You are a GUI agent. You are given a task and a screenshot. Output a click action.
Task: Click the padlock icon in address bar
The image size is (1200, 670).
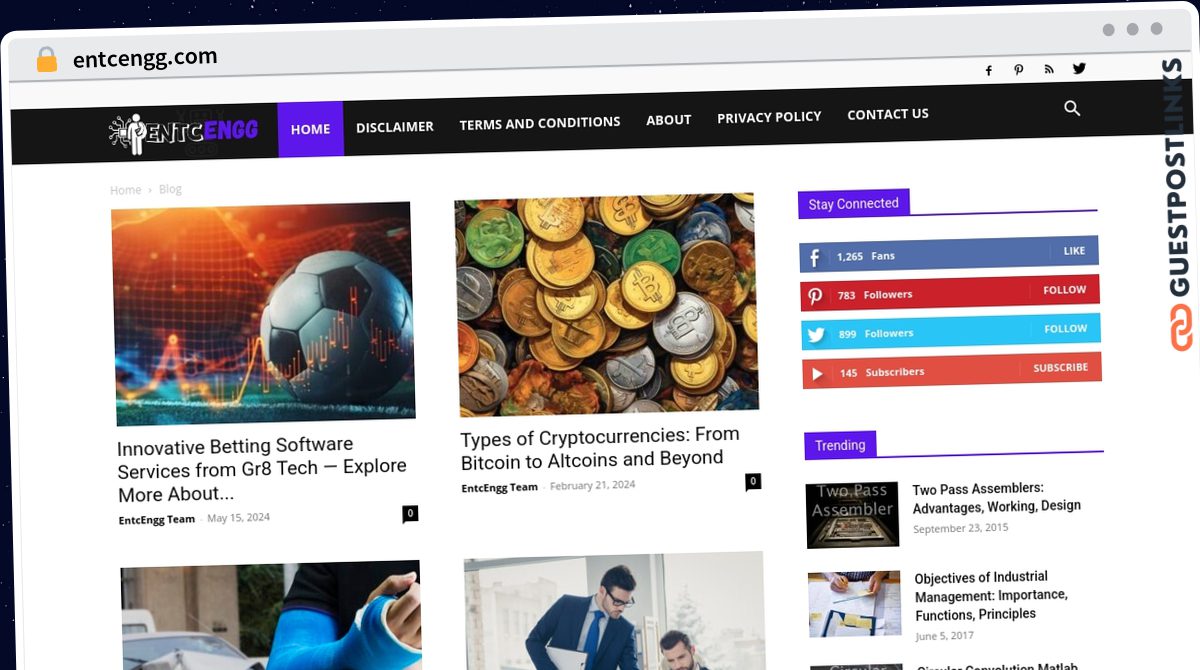tap(47, 60)
